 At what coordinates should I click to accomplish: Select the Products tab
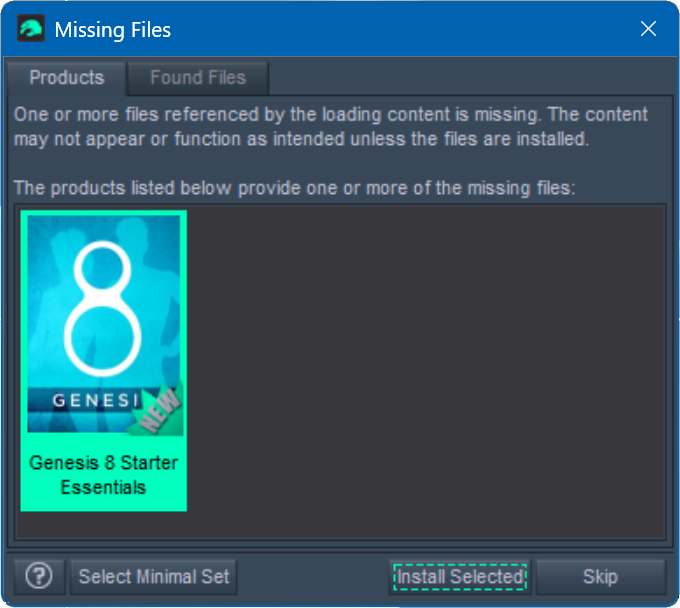click(x=67, y=78)
